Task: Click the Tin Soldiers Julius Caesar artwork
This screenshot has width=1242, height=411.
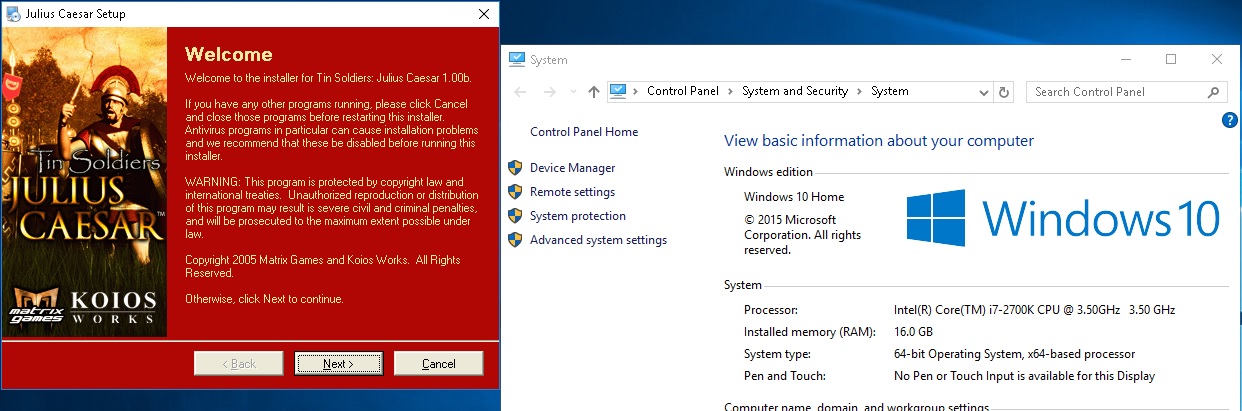Action: coord(84,182)
